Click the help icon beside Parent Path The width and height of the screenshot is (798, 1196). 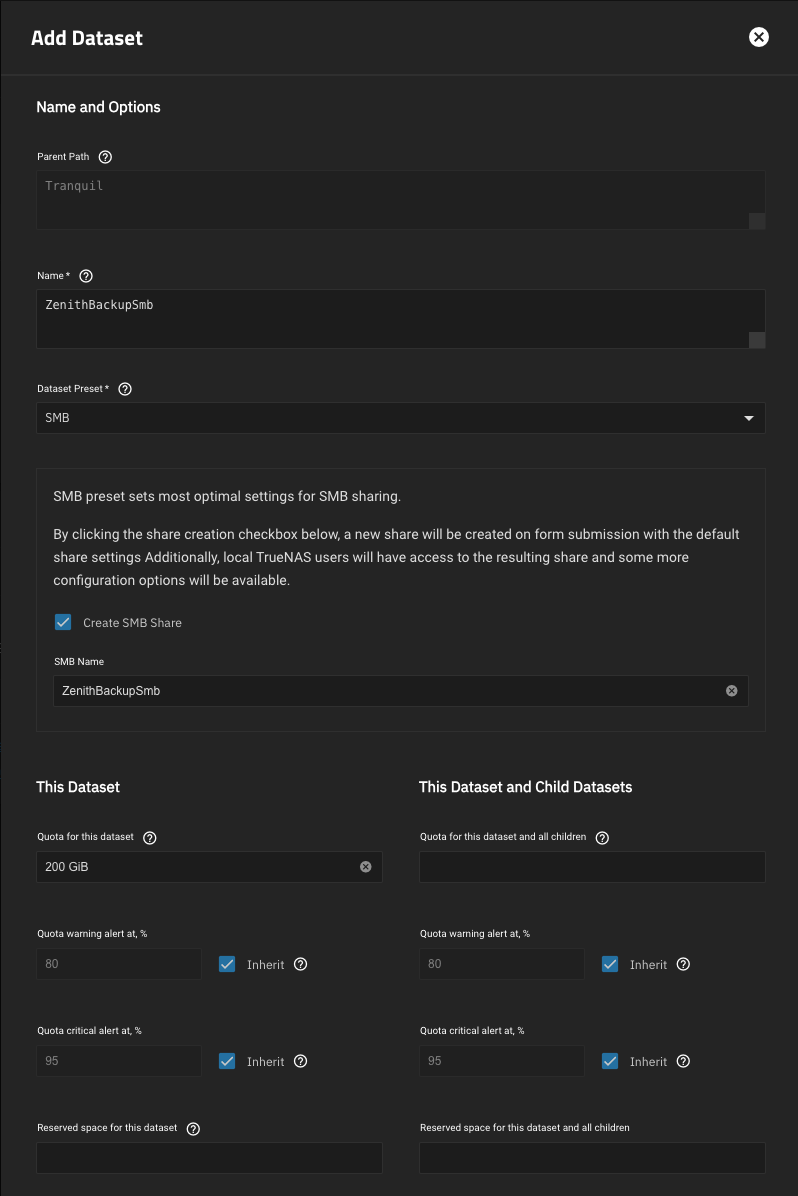coord(105,157)
